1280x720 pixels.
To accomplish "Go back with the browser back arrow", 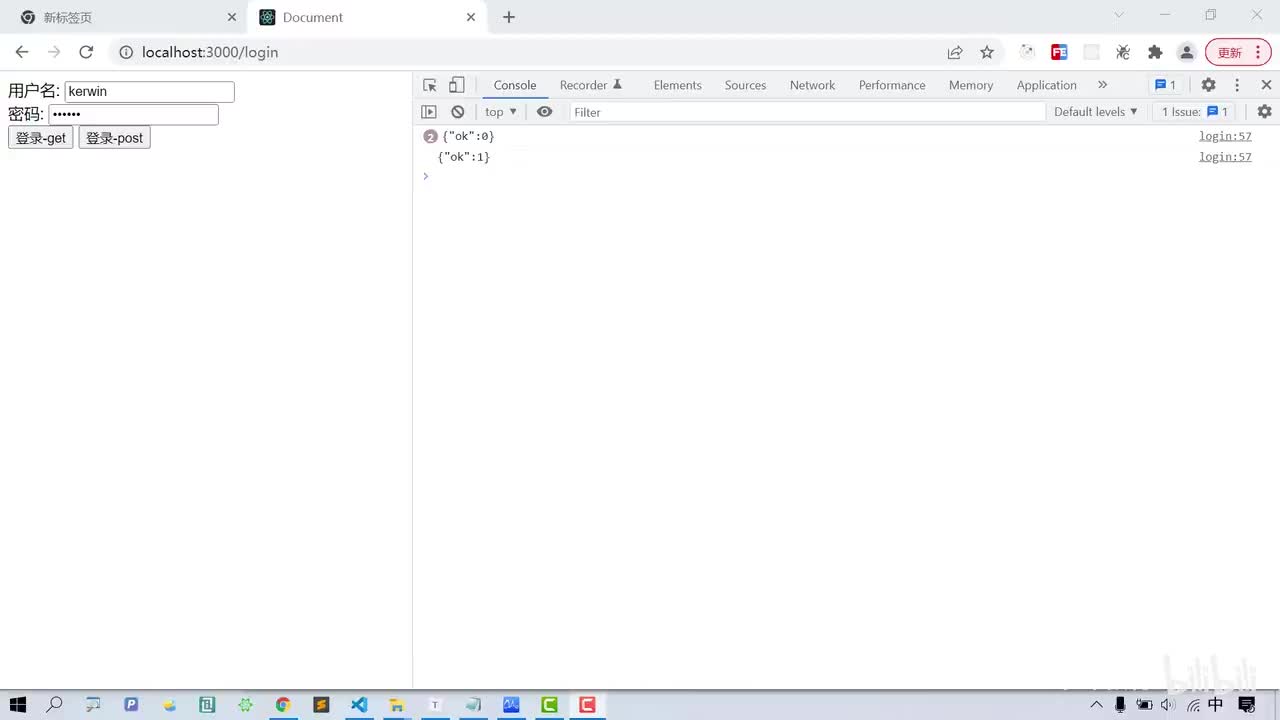I will tap(22, 52).
